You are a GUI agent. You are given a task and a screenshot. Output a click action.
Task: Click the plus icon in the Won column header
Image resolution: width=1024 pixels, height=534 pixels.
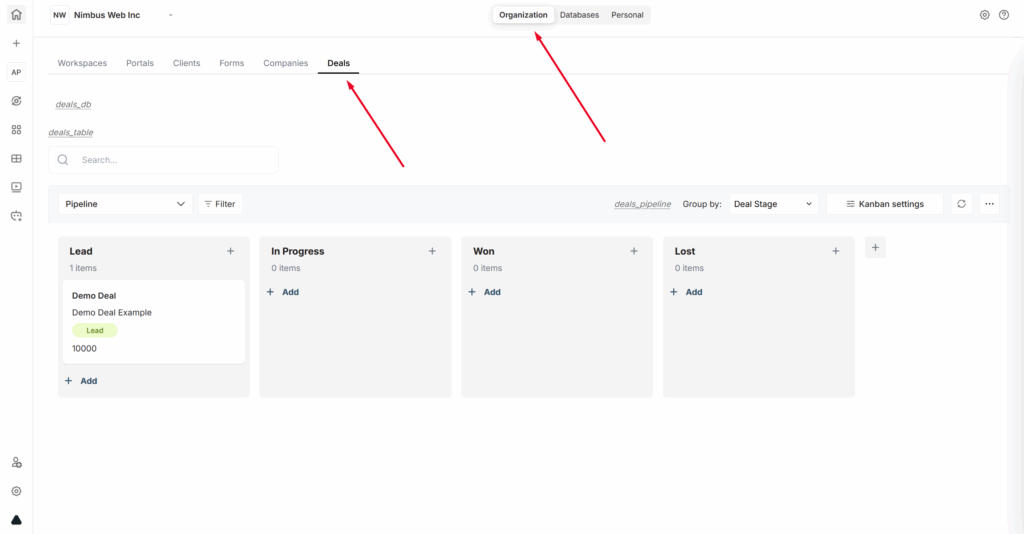634,251
